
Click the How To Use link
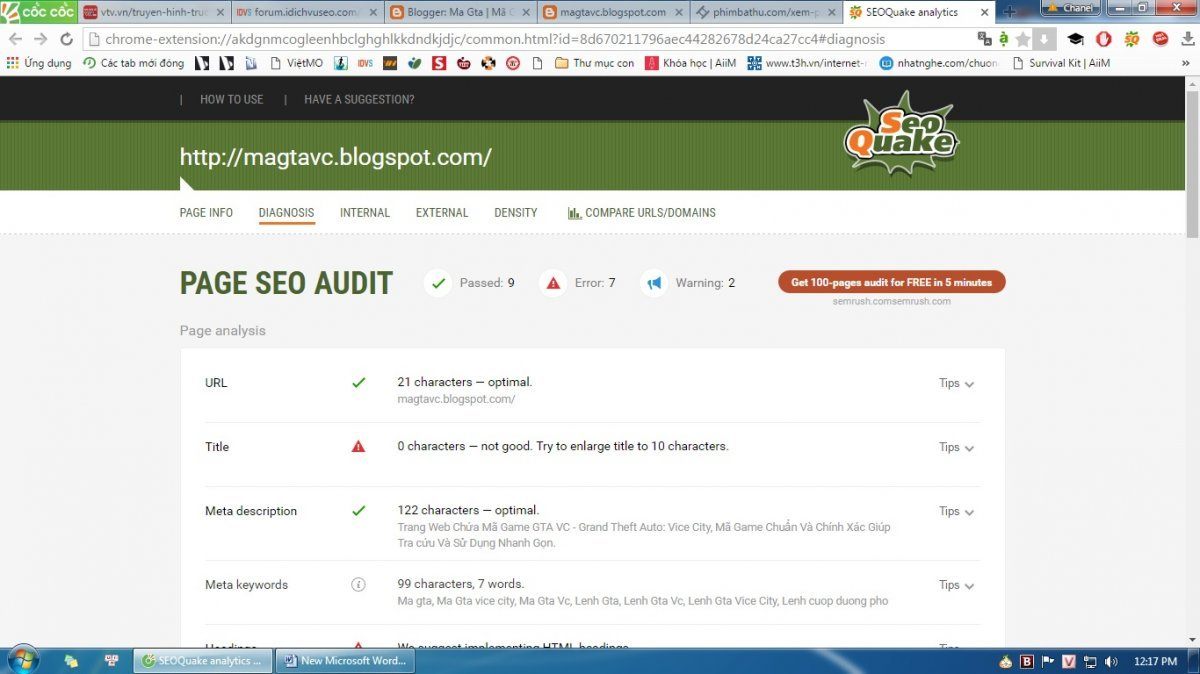pyautogui.click(x=231, y=99)
